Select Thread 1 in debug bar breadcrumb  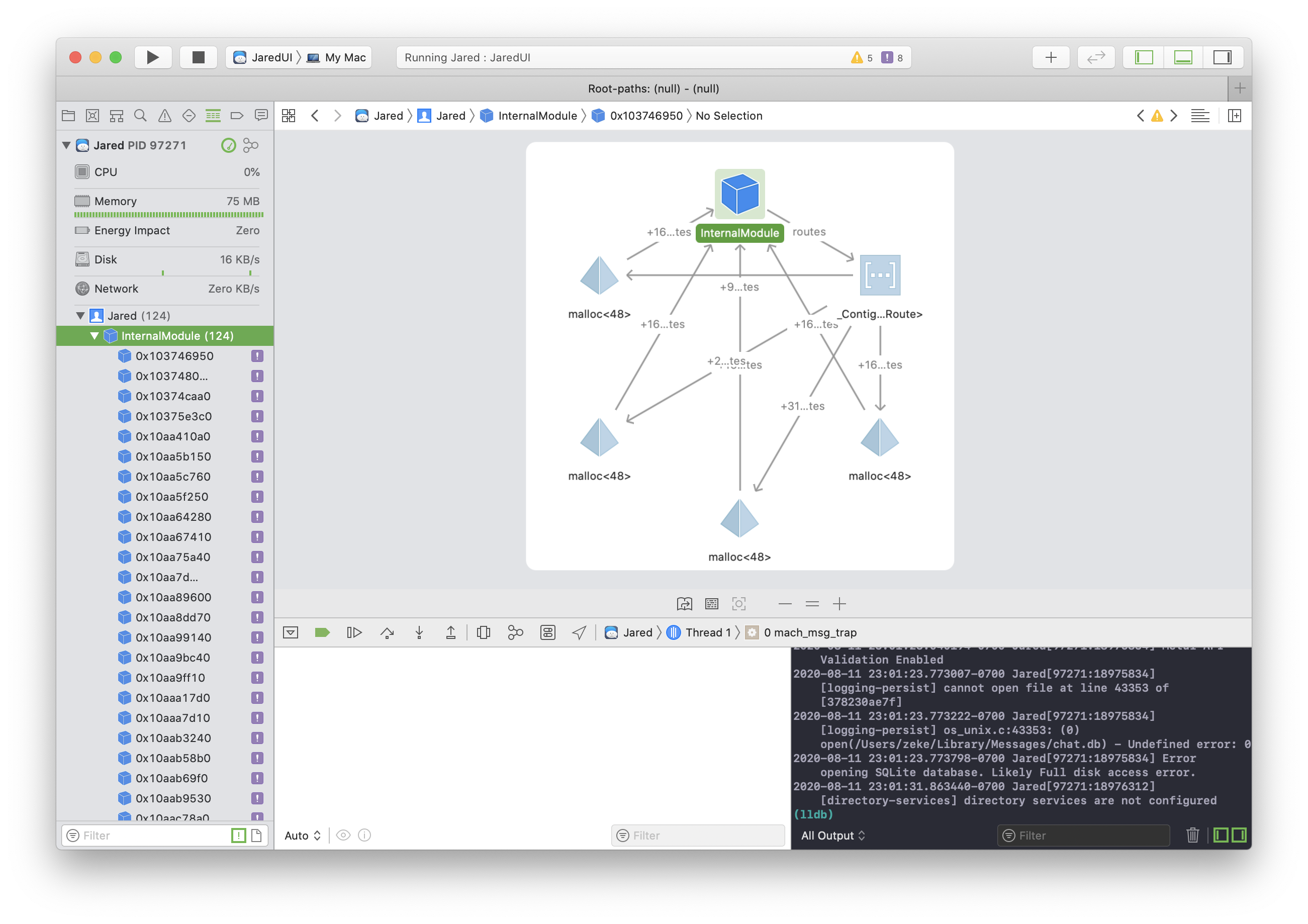708,632
